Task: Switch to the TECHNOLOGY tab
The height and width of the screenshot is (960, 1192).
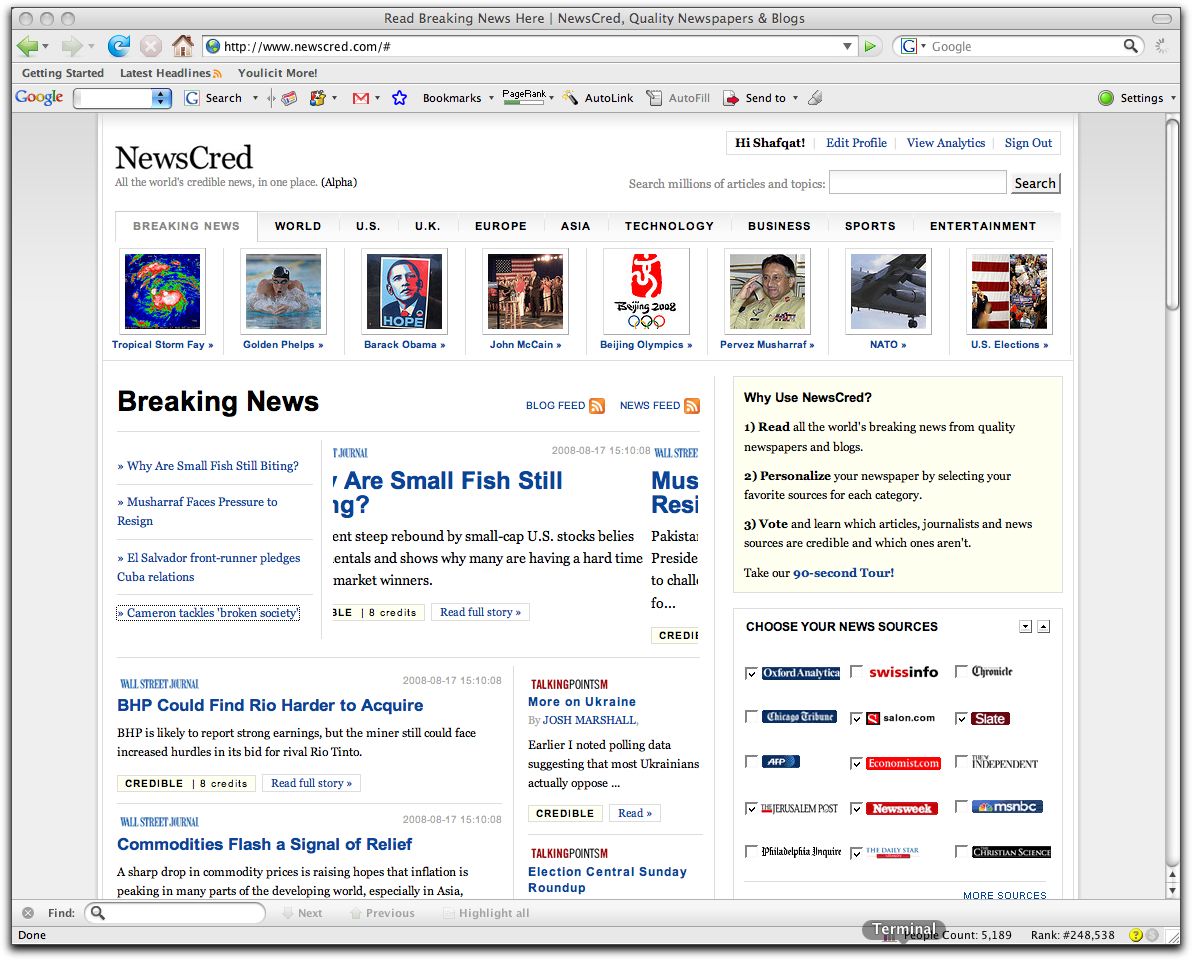Action: [x=669, y=226]
